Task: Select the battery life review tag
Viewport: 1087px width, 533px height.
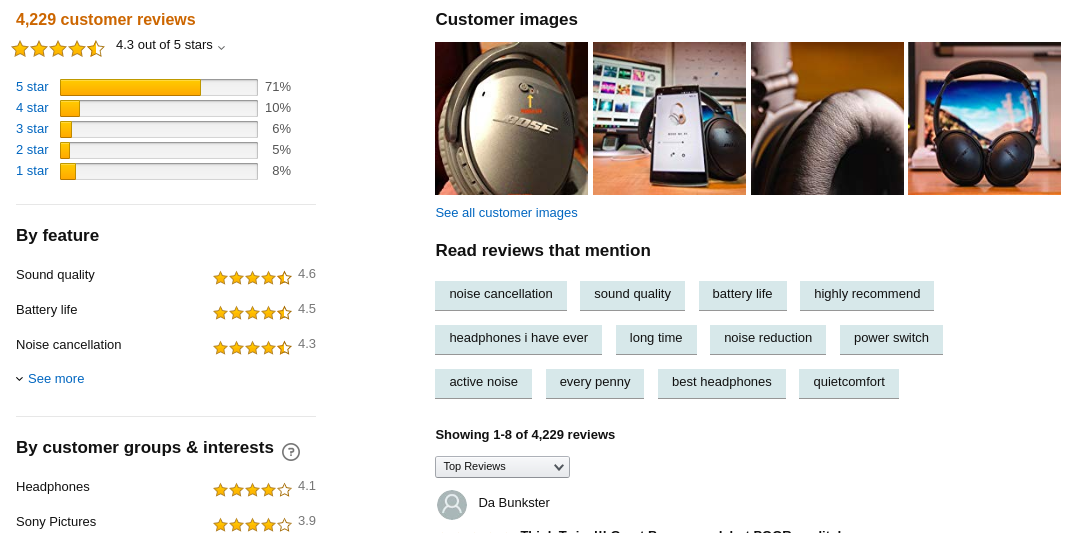Action: click(x=742, y=295)
